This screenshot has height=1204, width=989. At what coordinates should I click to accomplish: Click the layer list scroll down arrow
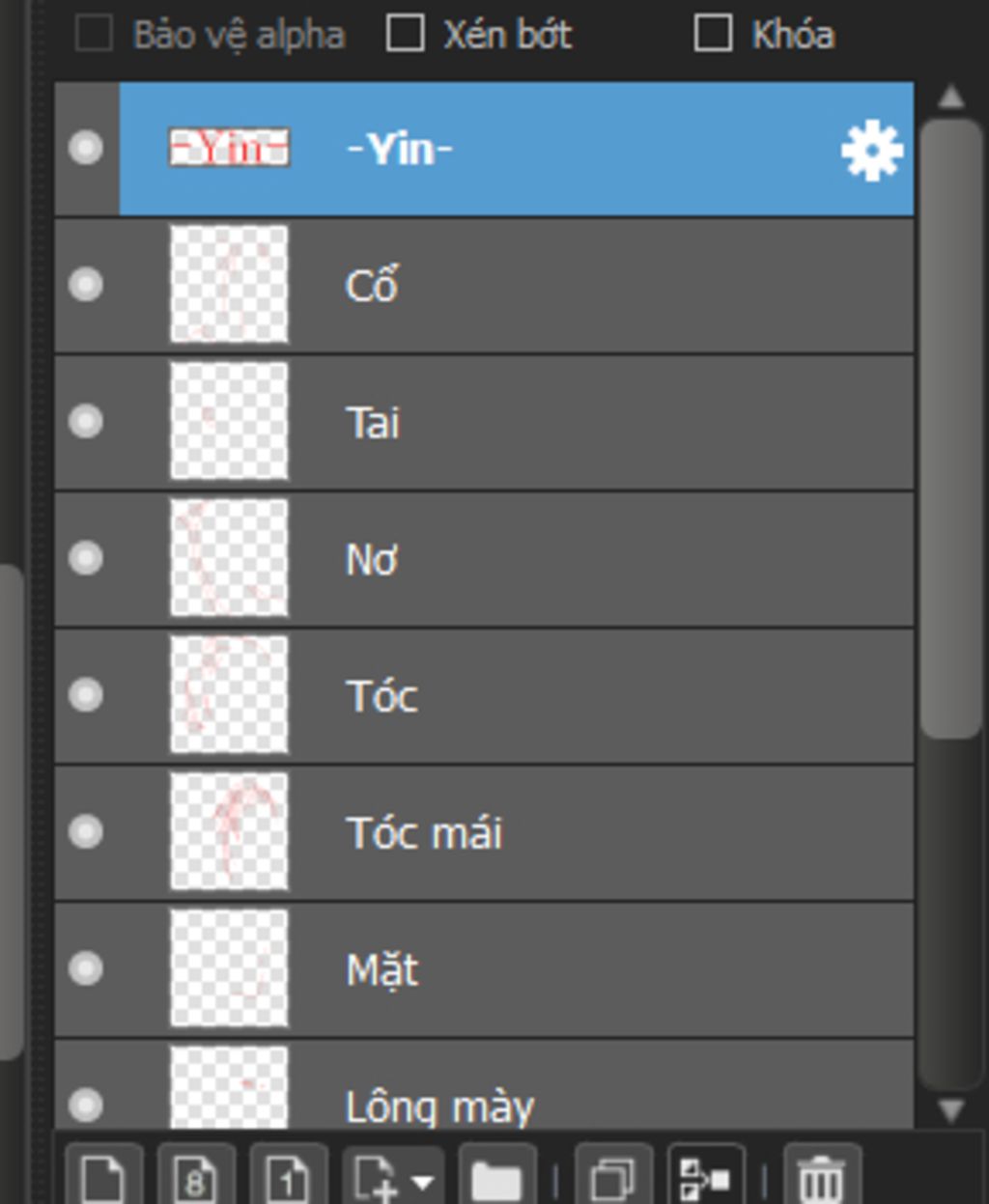(x=951, y=1110)
